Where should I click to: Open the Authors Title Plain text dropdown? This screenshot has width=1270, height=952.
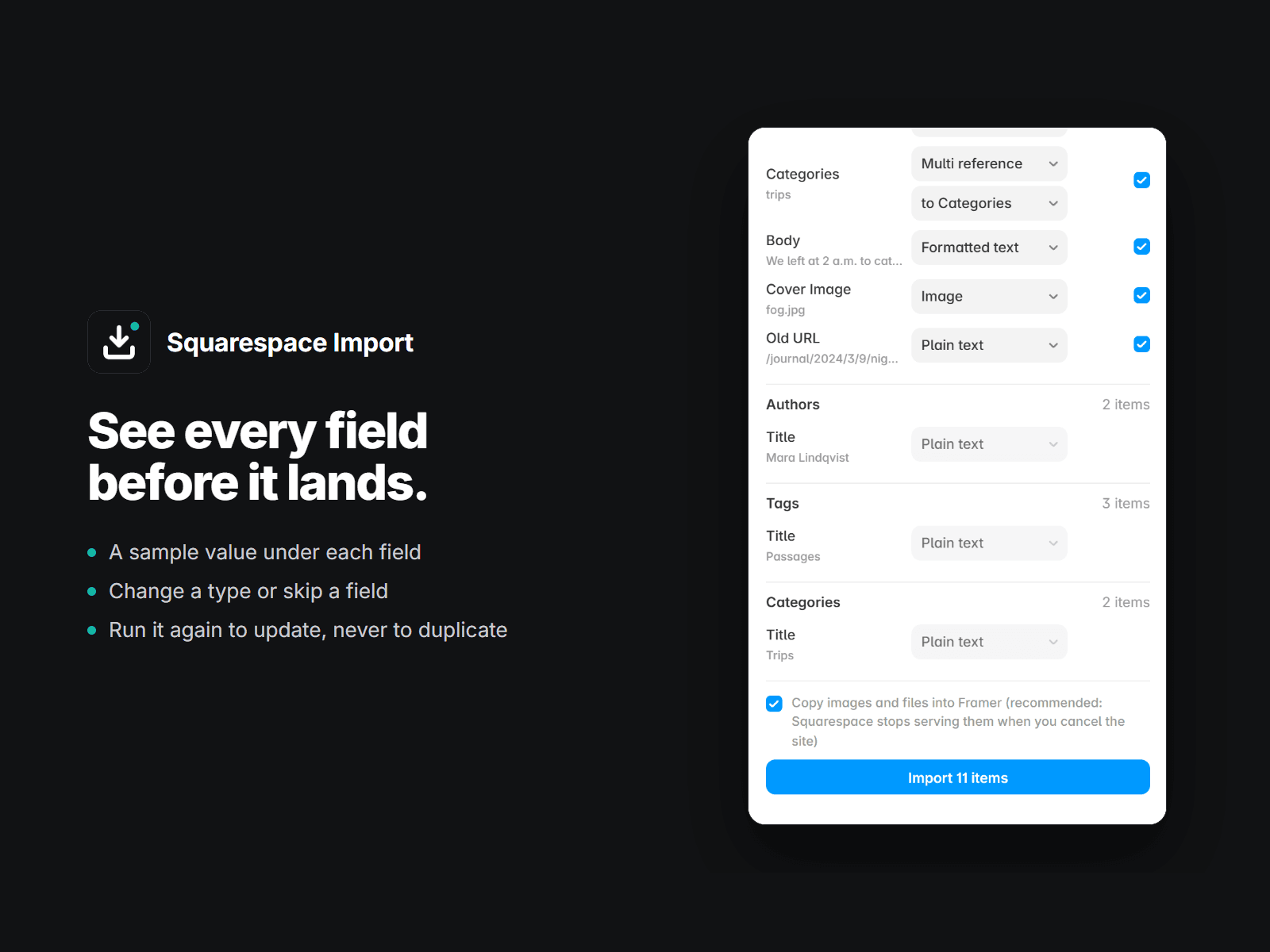(x=989, y=444)
